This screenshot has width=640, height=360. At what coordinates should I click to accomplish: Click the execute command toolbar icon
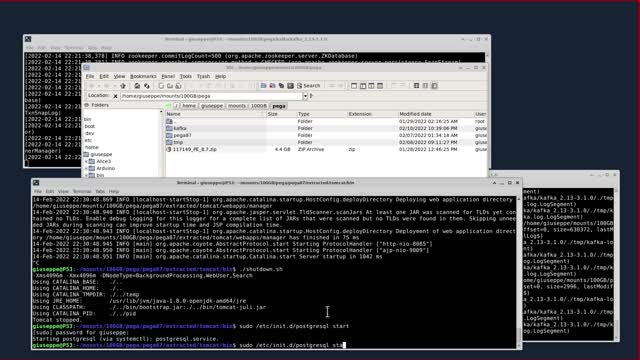click(281, 86)
